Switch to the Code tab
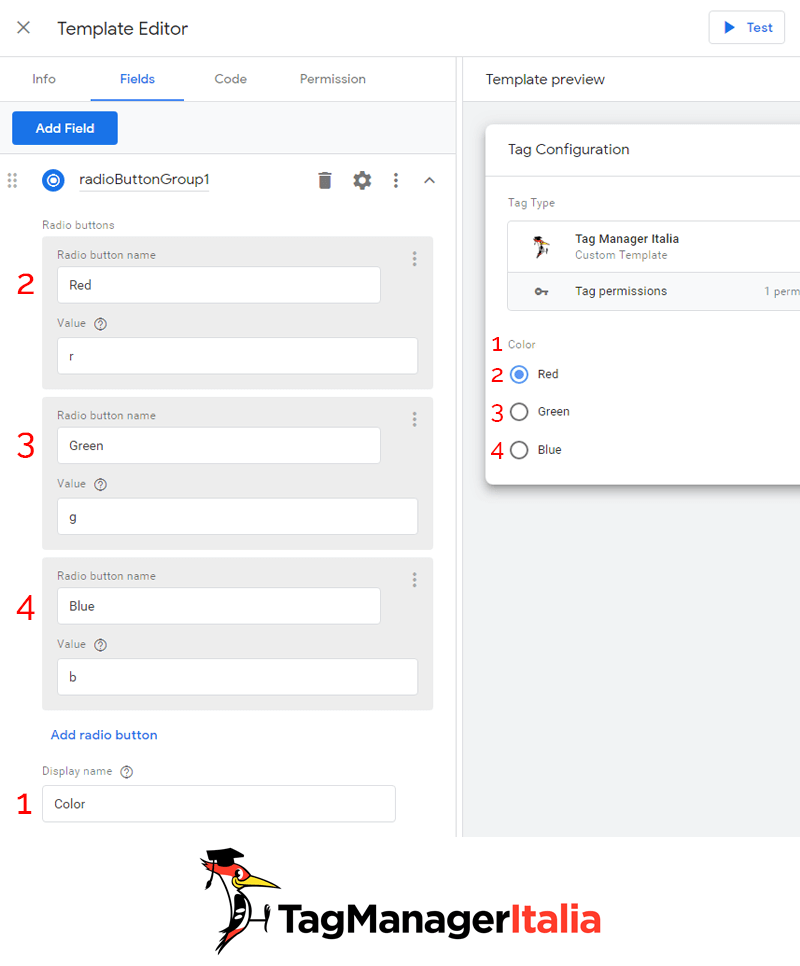This screenshot has height=966, width=800. (x=230, y=79)
